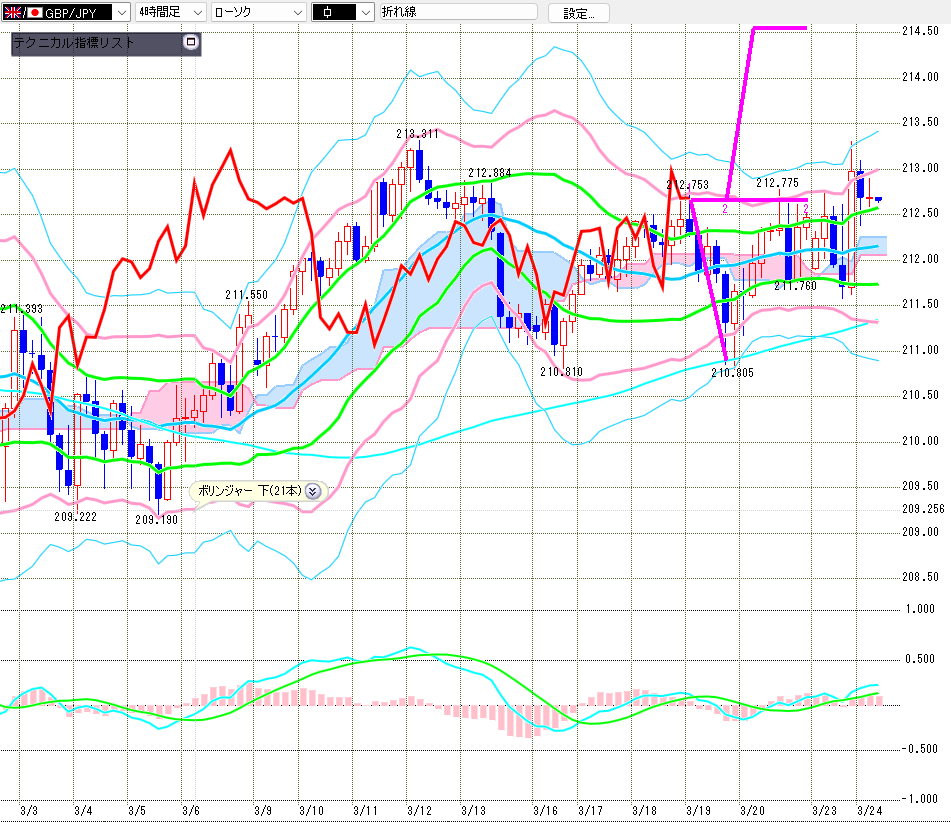This screenshot has width=951, height=822.
Task: Click the 3/16 date on time axis
Action: (545, 810)
